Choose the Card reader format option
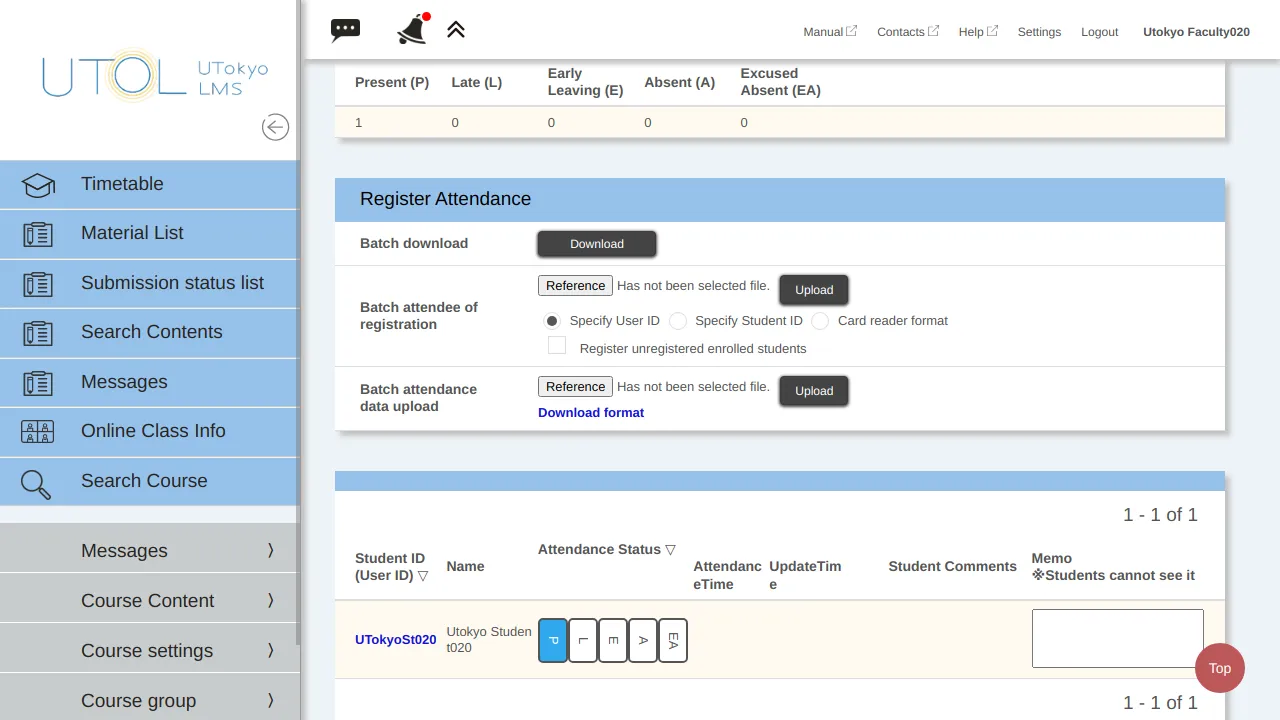 coord(820,321)
